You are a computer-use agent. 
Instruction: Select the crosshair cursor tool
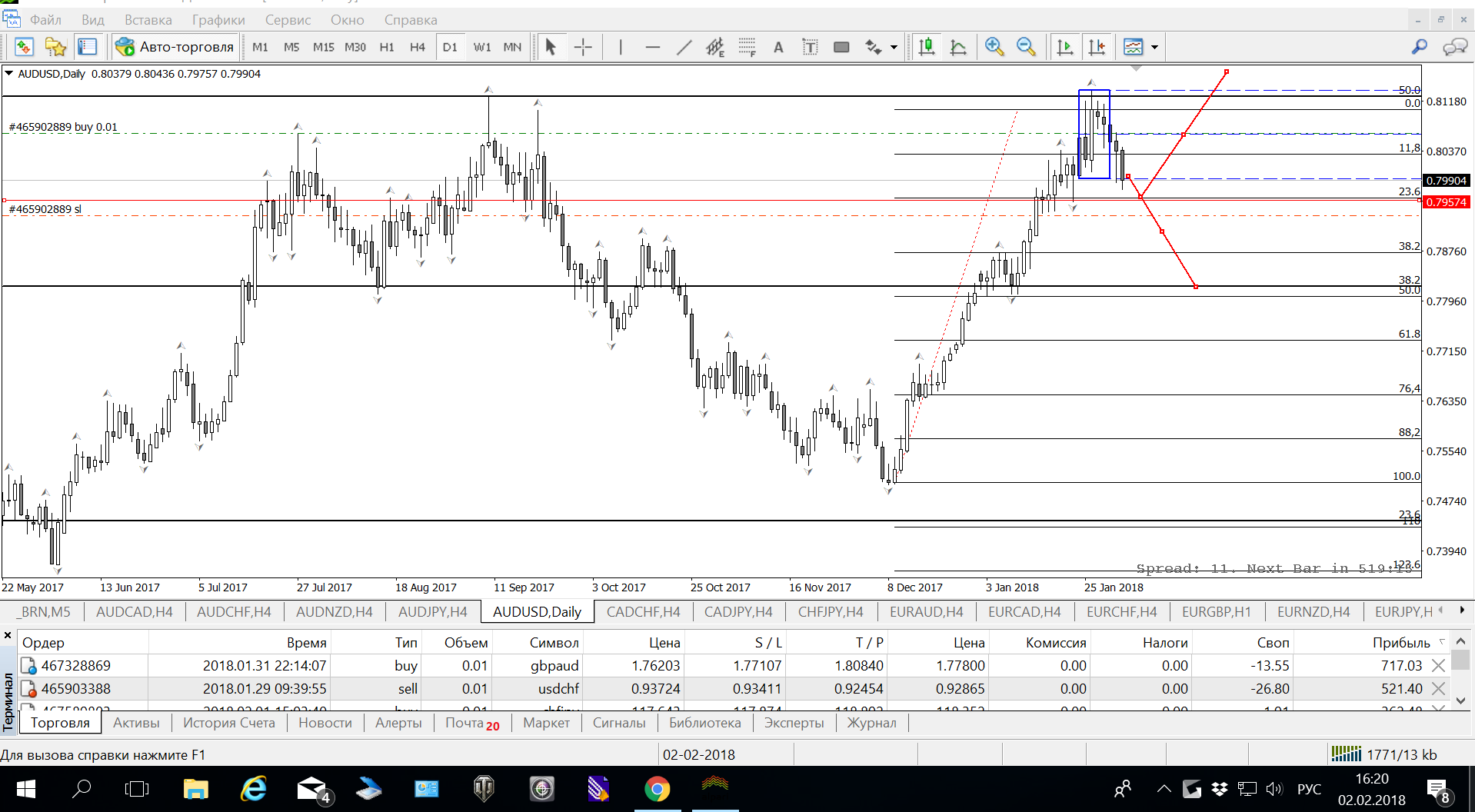(583, 47)
